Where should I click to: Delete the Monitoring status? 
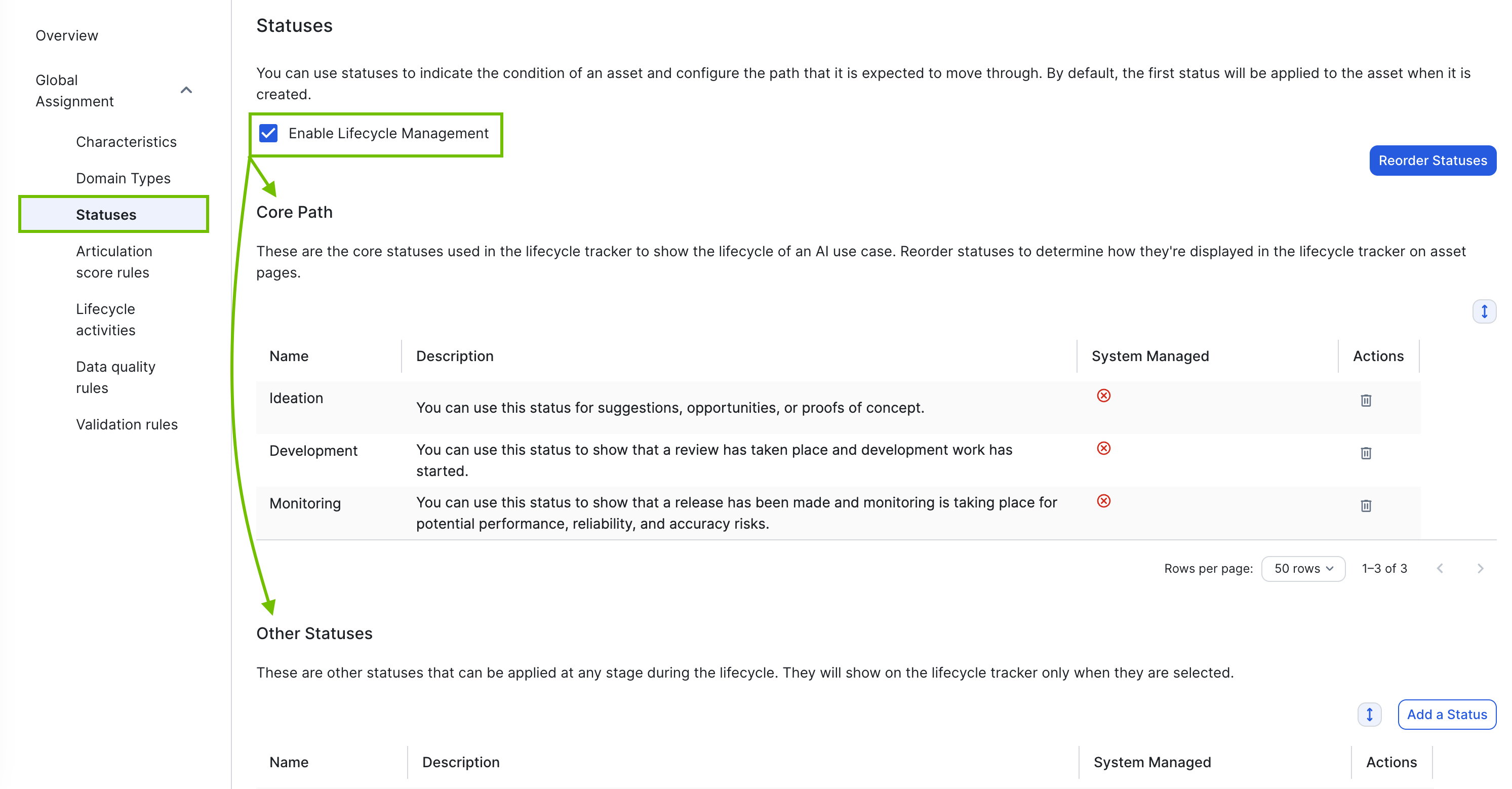pyautogui.click(x=1365, y=505)
